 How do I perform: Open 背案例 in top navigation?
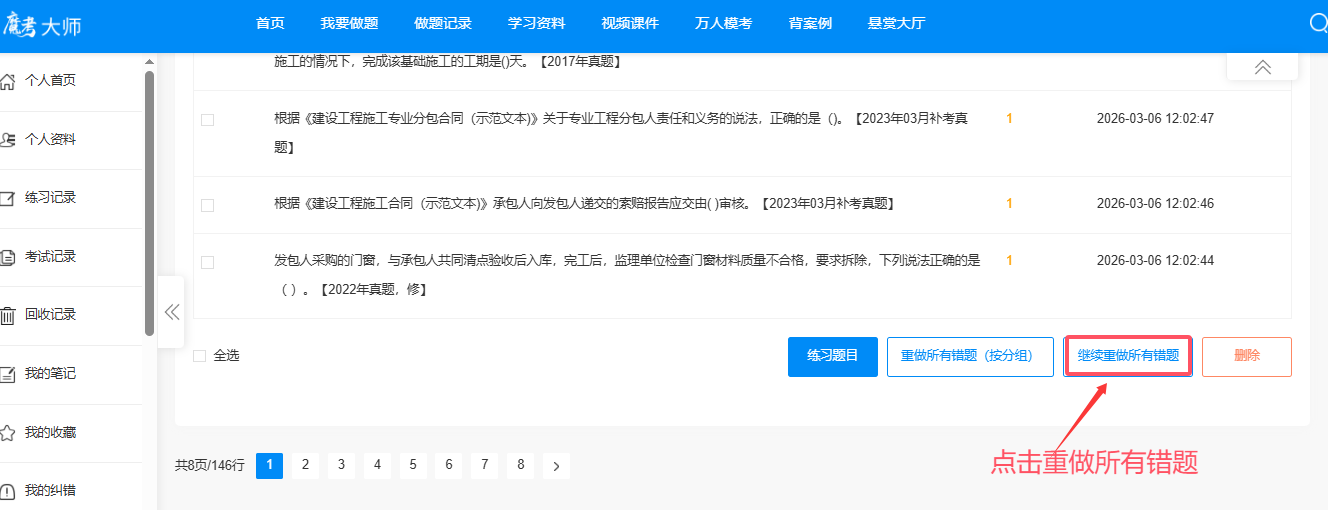coord(810,23)
